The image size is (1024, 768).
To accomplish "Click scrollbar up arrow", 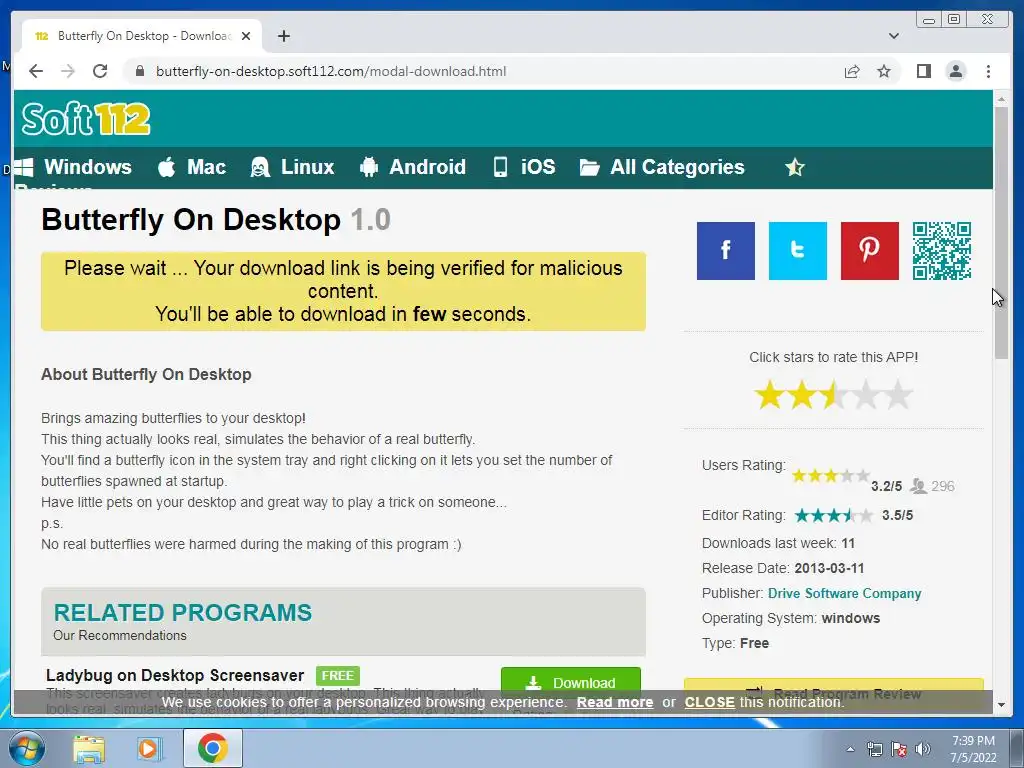I will pyautogui.click(x=1001, y=99).
